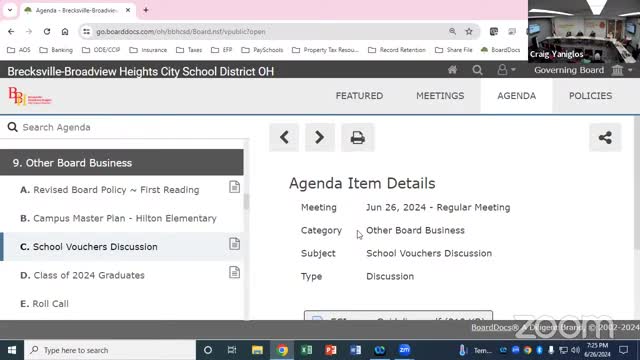Click the Windows taskbar search box
Screen dimensions: 640x360
(x=110, y=350)
